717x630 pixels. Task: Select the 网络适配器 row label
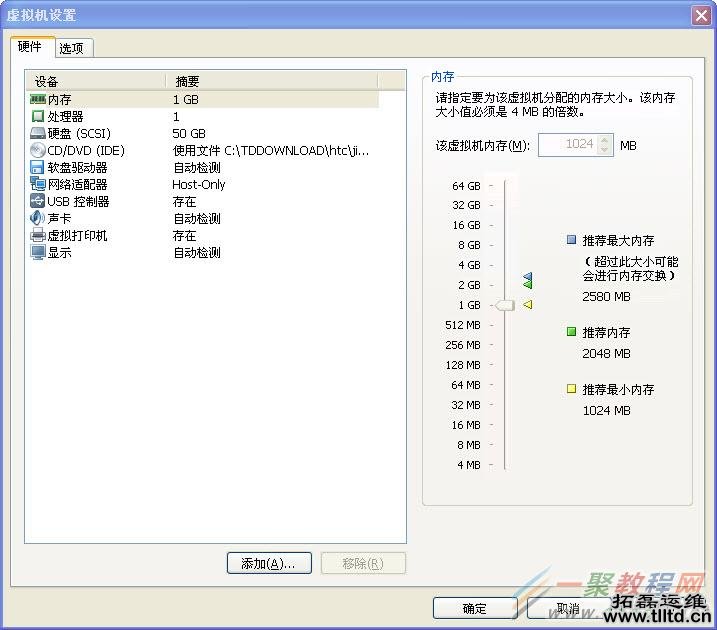point(77,184)
